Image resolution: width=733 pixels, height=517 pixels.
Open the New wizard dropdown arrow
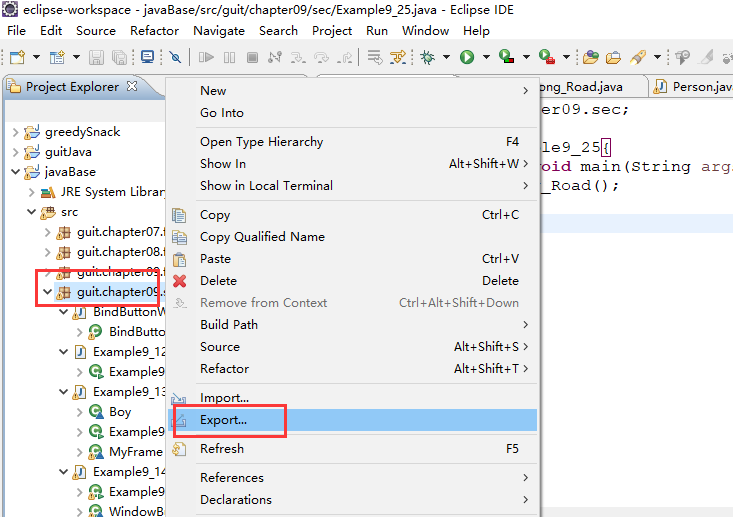point(36,57)
